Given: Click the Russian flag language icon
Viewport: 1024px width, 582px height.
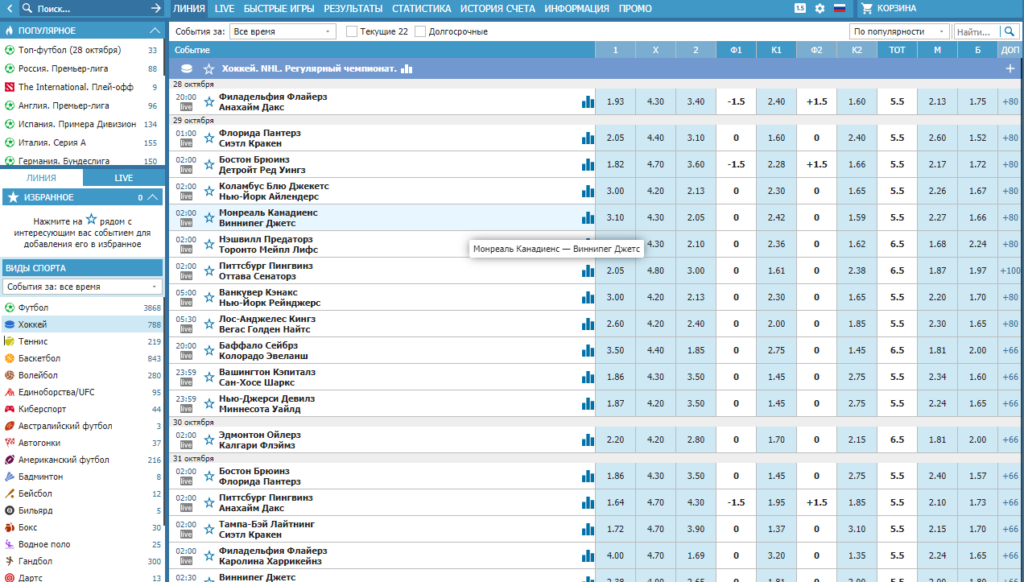Looking at the screenshot, I should click(839, 8).
